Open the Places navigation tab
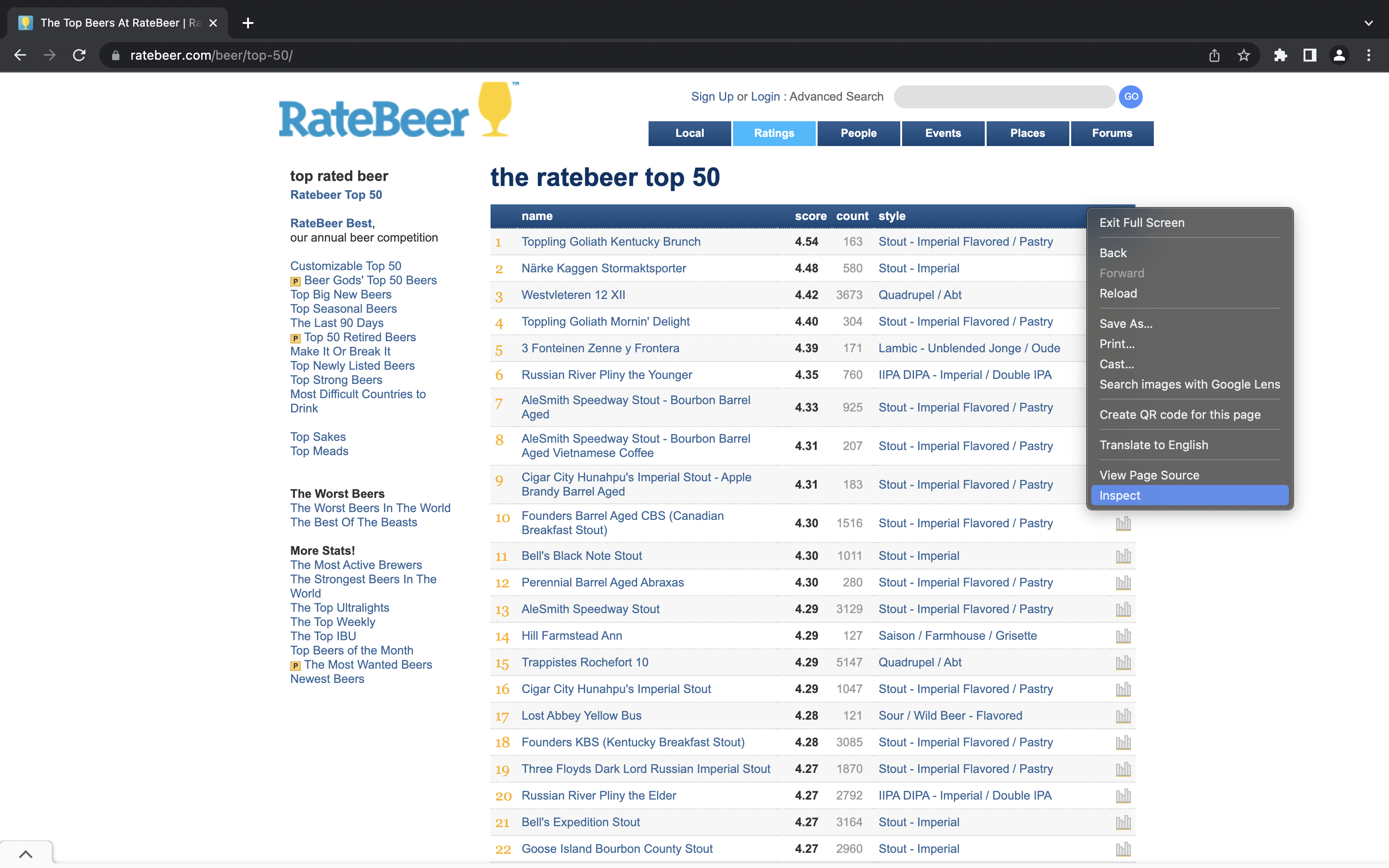 coord(1028,133)
